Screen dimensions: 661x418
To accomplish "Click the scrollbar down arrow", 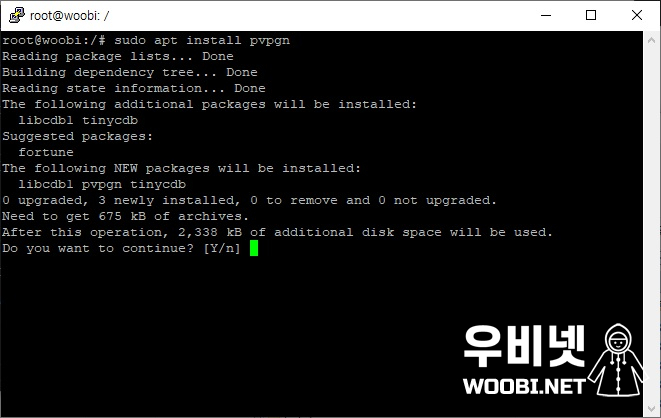I will (651, 408).
